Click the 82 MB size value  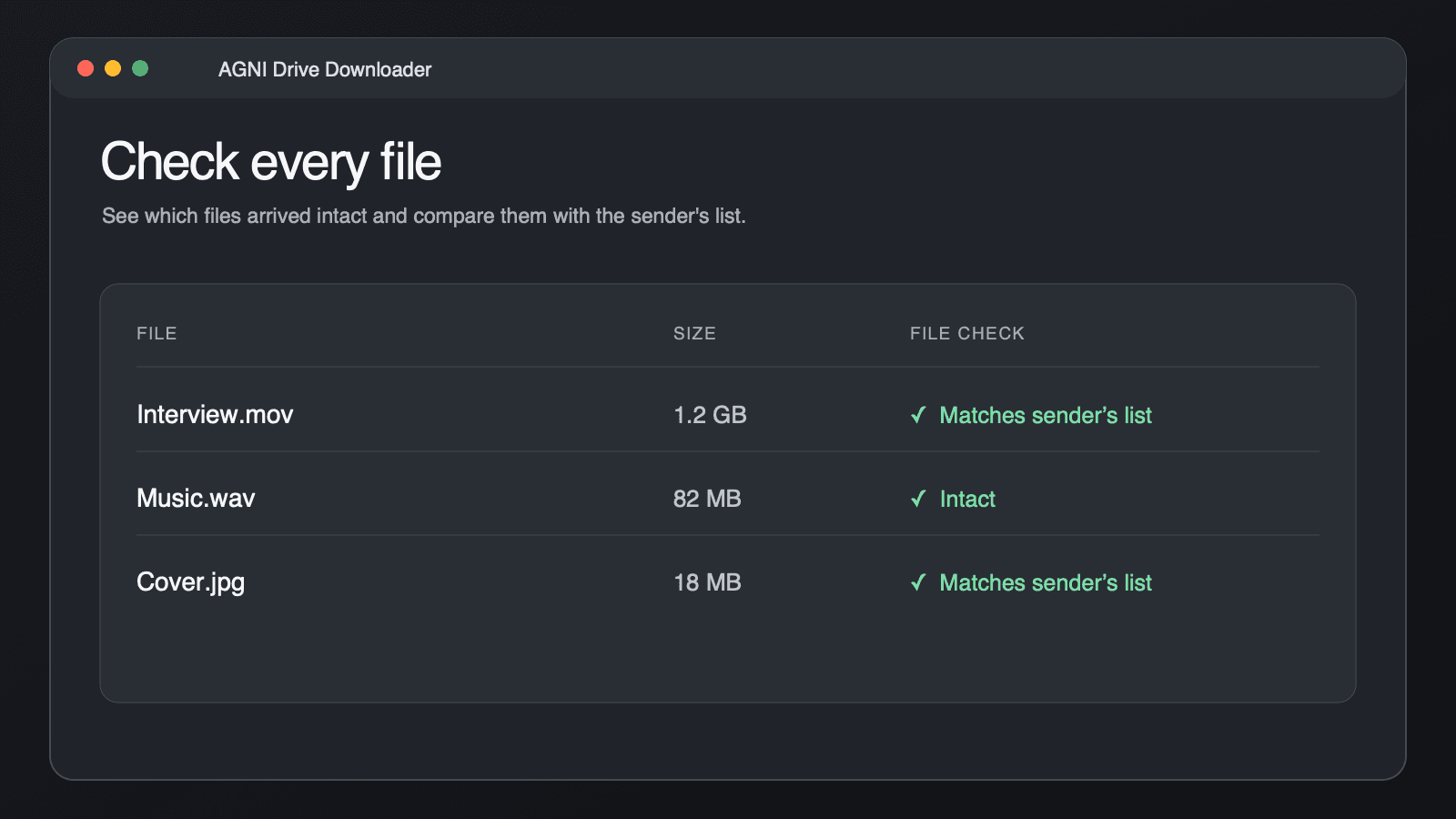click(x=707, y=499)
